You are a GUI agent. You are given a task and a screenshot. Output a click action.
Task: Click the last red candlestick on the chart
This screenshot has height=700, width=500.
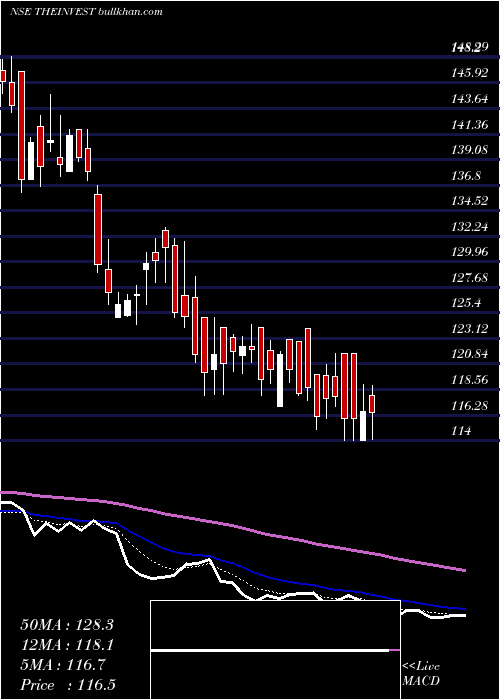[x=372, y=404]
